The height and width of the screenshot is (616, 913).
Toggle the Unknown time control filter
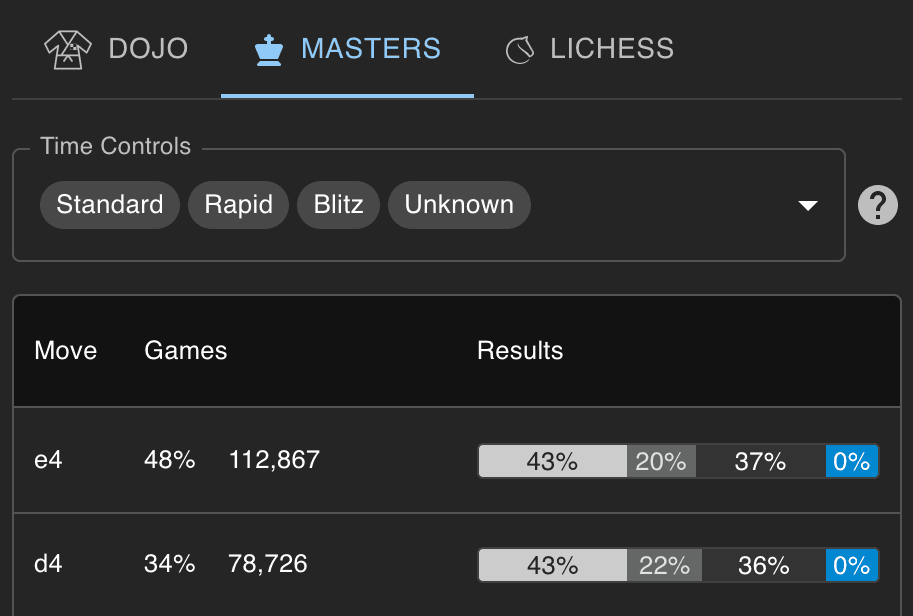pyautogui.click(x=459, y=204)
